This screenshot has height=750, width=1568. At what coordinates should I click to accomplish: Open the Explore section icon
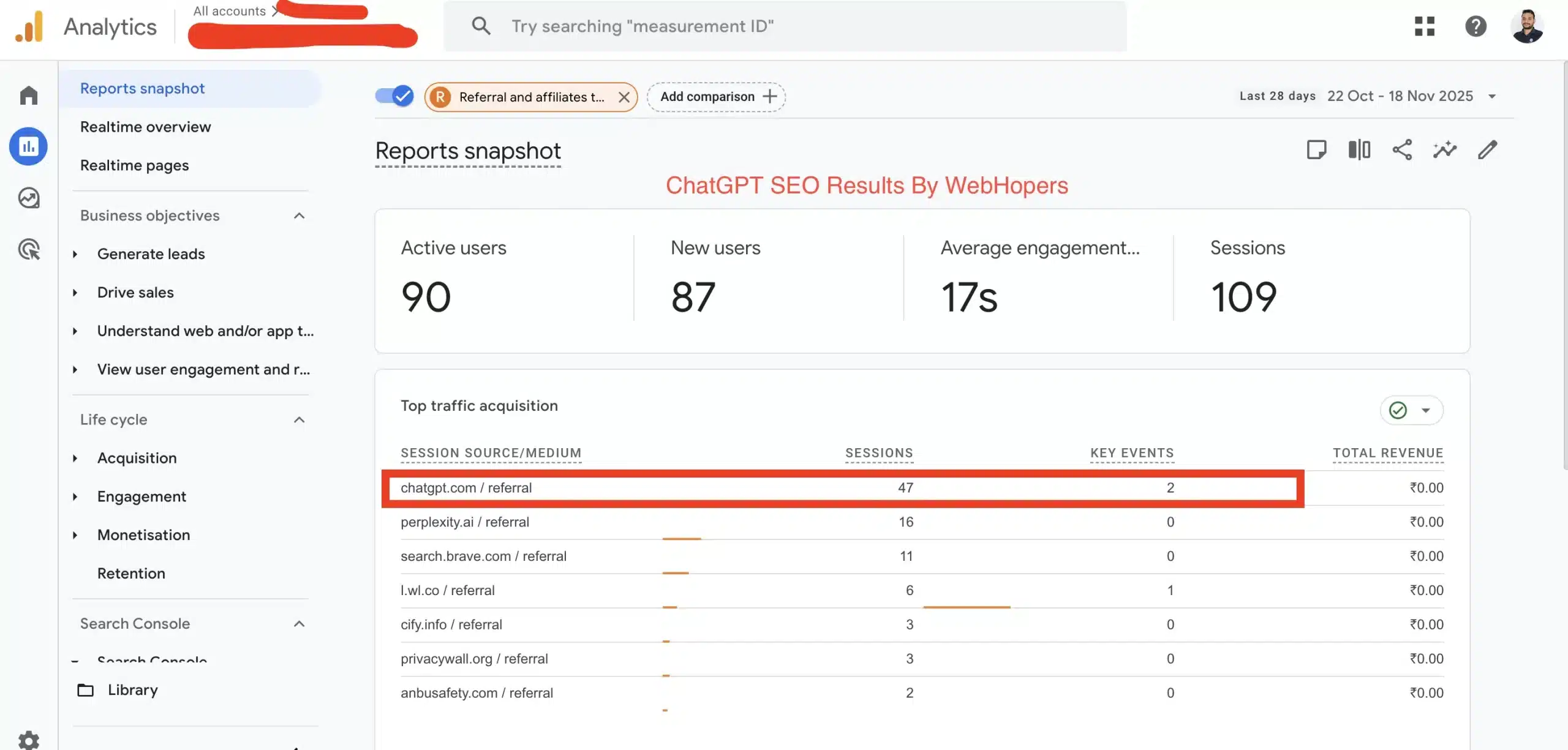pos(28,197)
